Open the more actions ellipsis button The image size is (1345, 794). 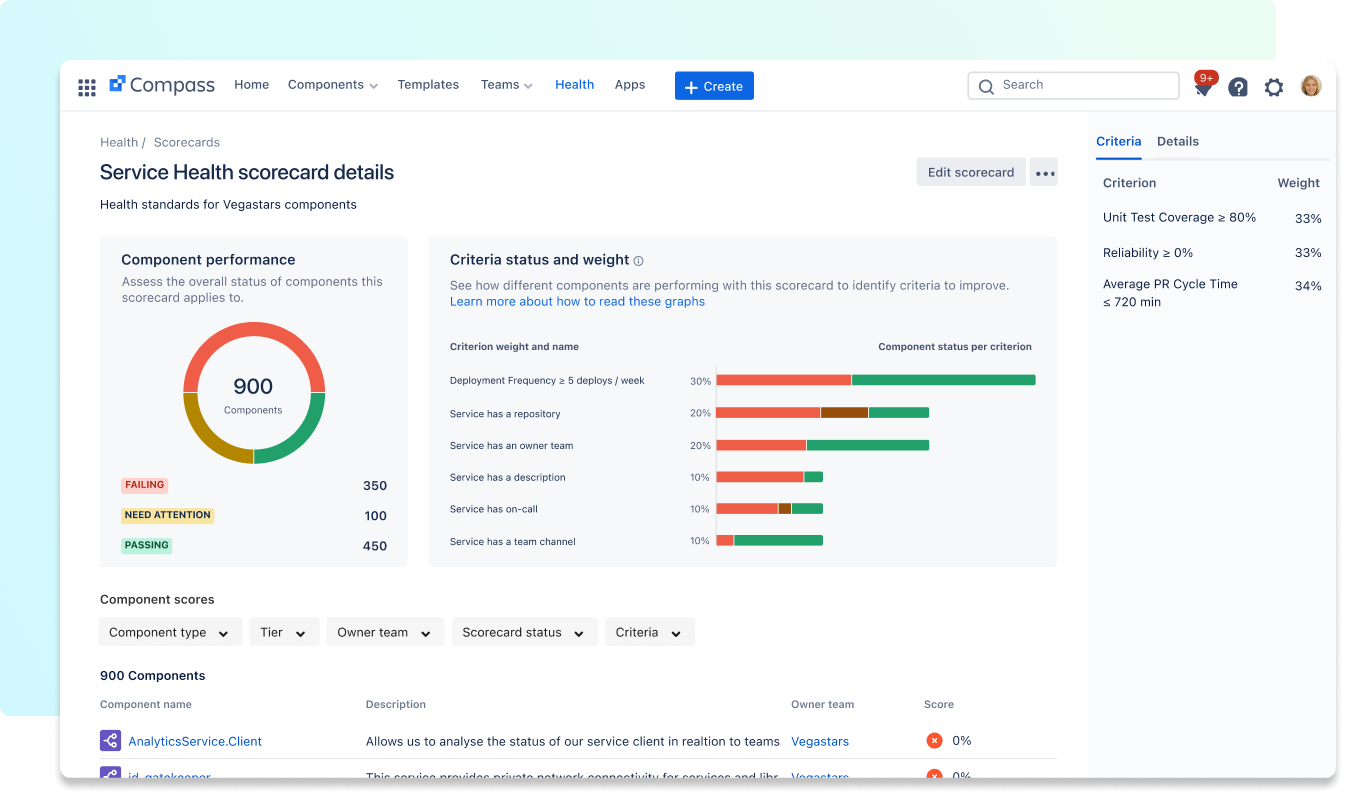(1044, 173)
